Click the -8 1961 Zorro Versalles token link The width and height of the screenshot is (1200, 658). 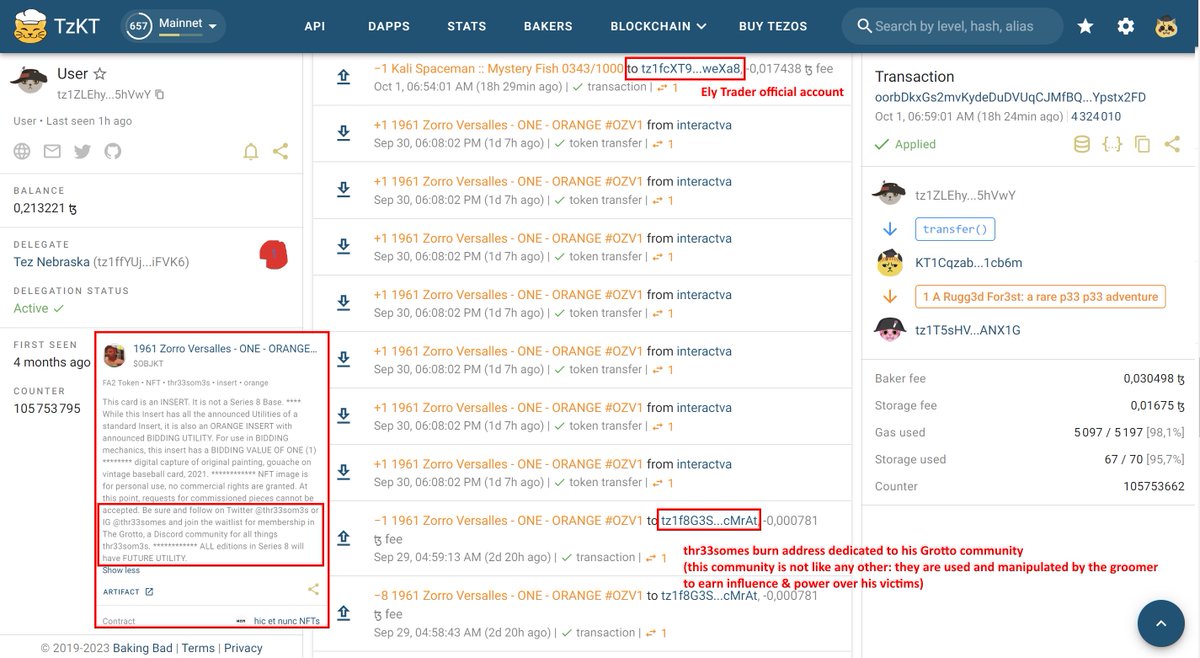pyautogui.click(x=508, y=595)
